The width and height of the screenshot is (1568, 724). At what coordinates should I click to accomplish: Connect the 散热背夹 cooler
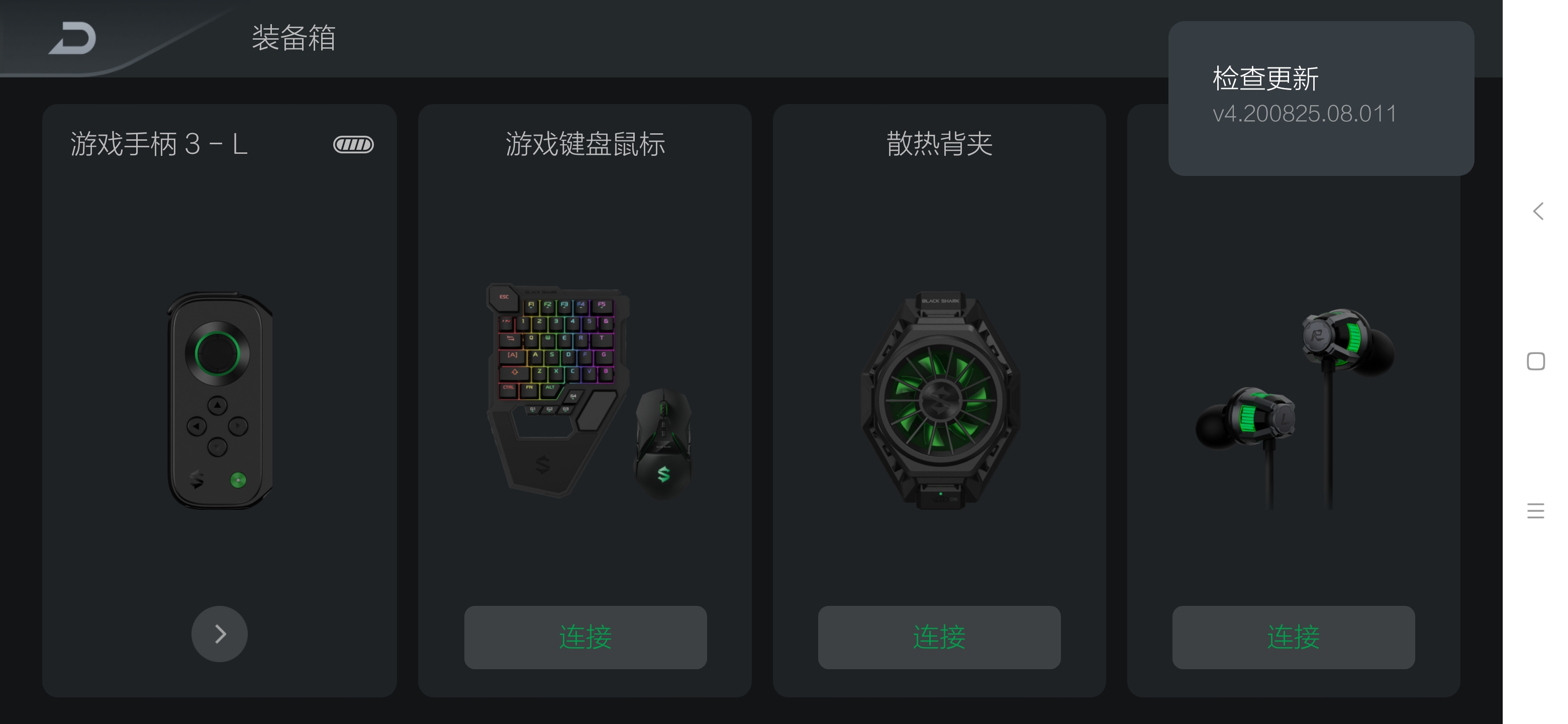tap(939, 637)
